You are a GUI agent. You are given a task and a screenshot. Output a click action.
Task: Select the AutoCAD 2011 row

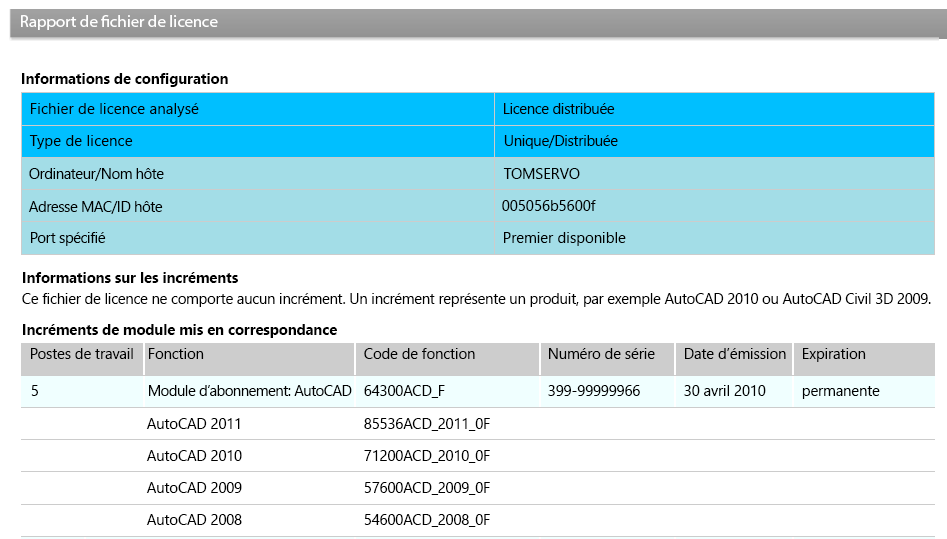[x=478, y=424]
